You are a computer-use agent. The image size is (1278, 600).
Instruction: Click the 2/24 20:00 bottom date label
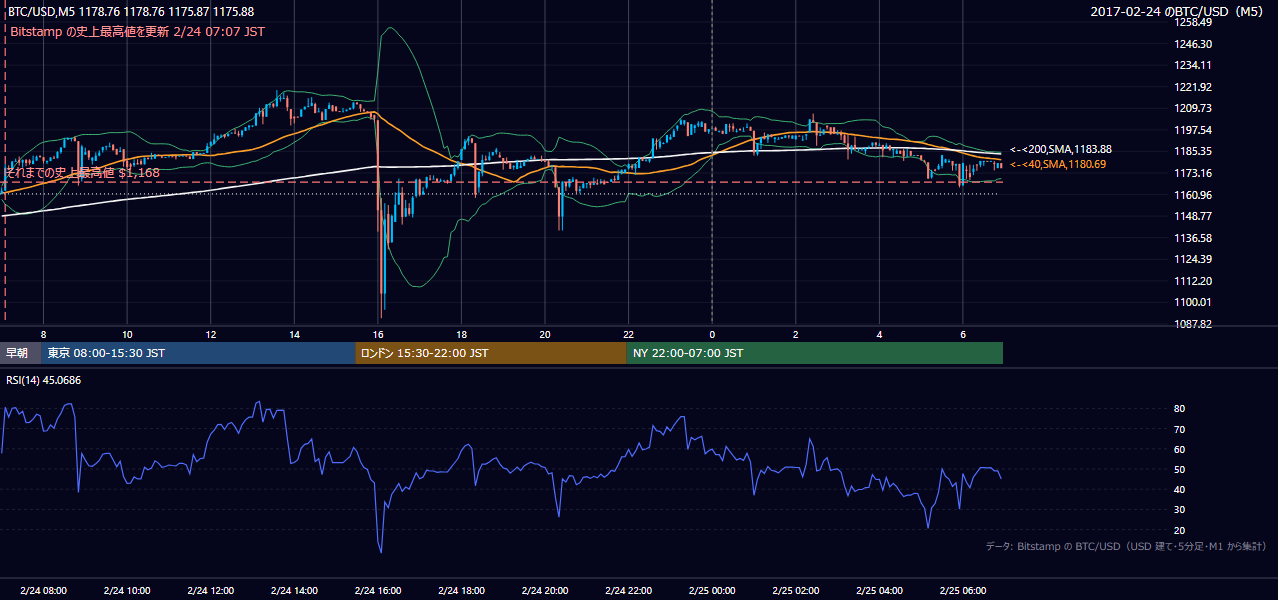(545, 590)
